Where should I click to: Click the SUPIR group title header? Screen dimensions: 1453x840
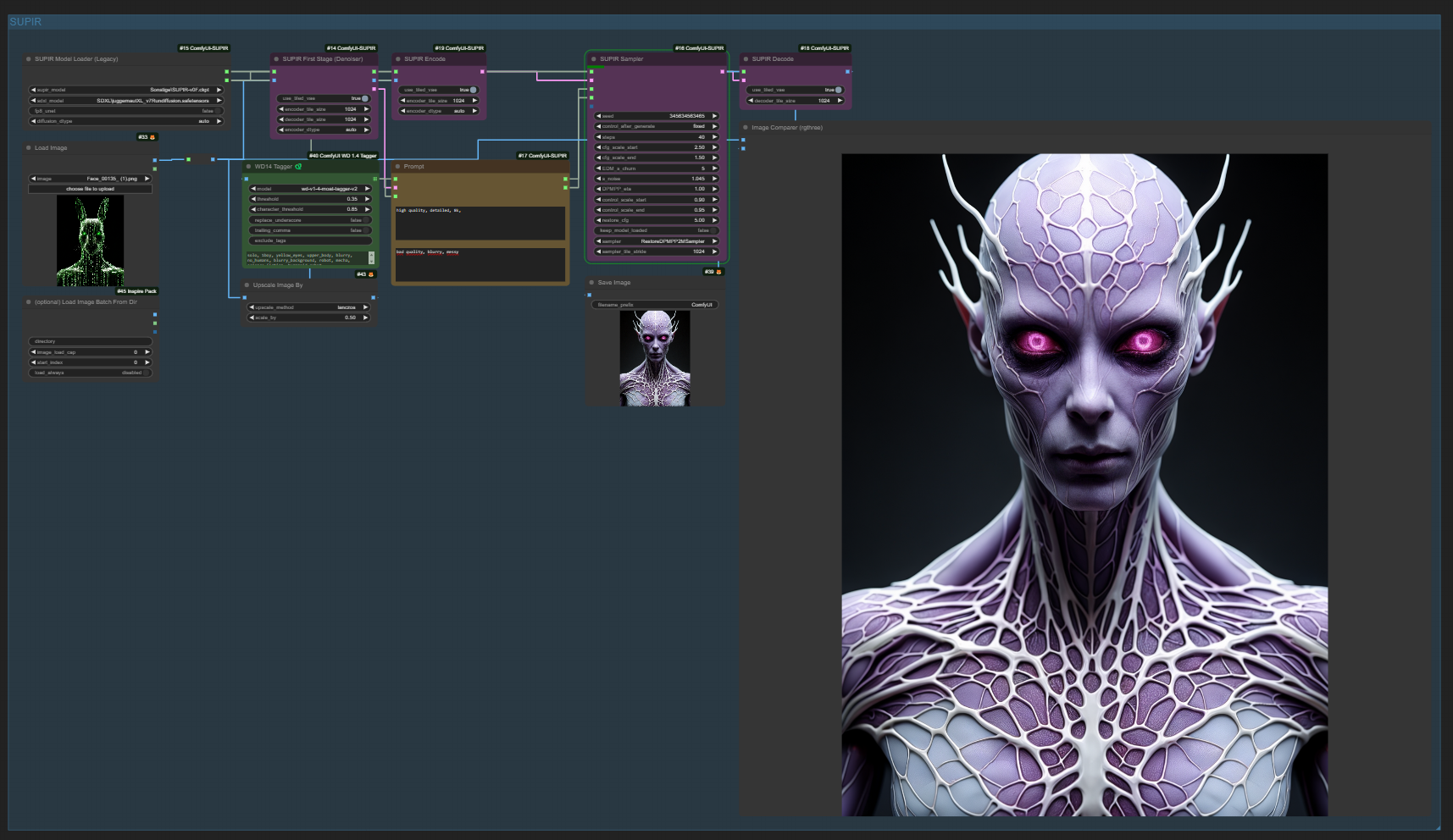click(x=25, y=22)
